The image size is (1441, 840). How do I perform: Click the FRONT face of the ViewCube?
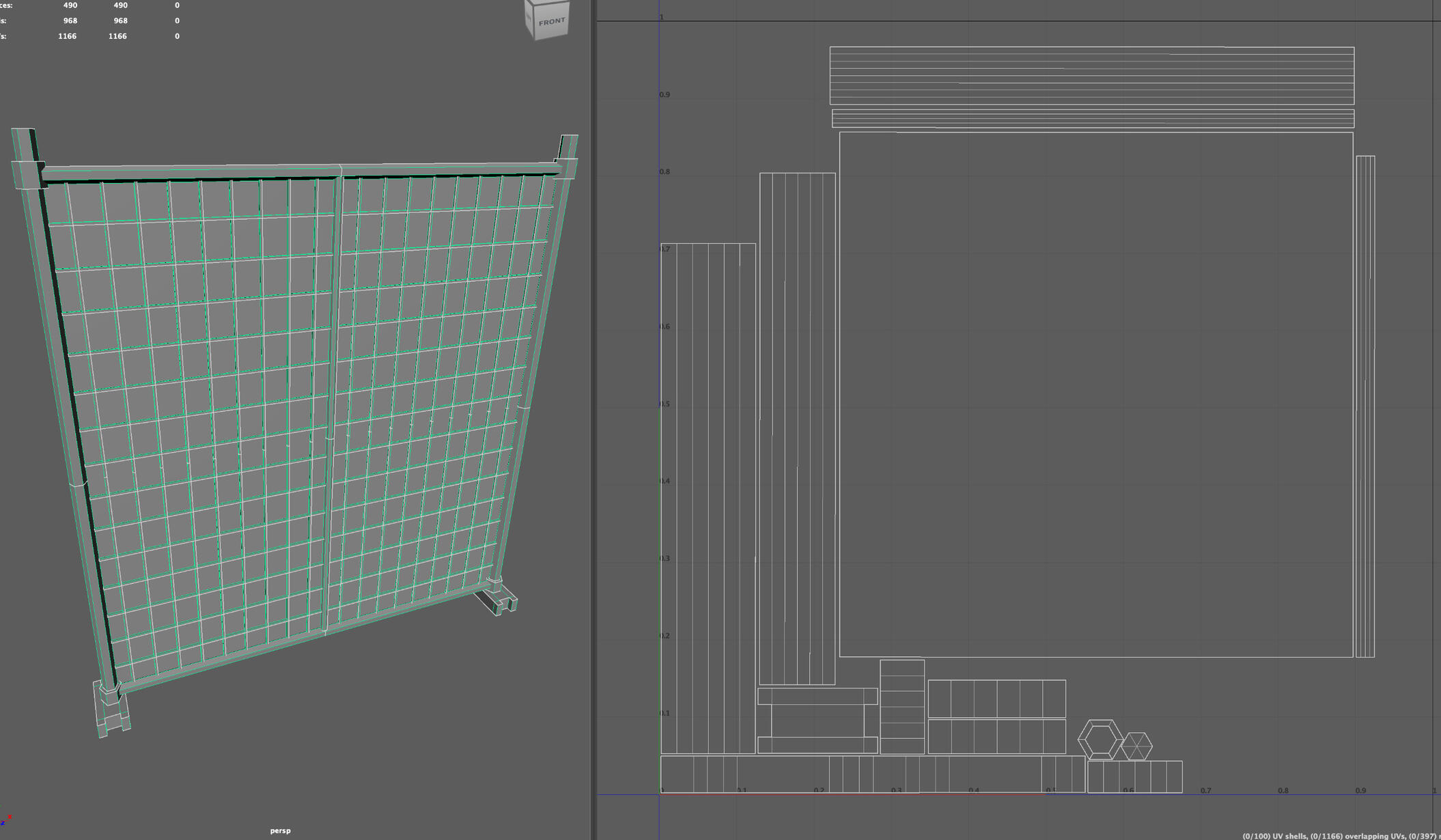[550, 22]
